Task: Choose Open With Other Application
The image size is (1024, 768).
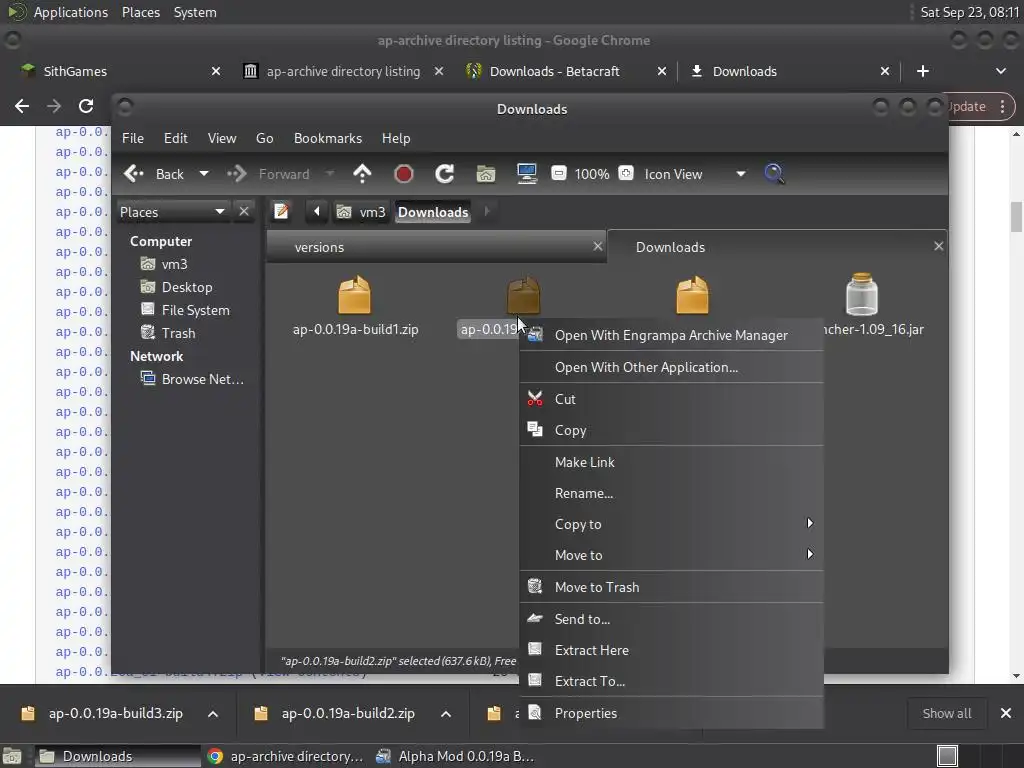Action: click(x=671, y=367)
